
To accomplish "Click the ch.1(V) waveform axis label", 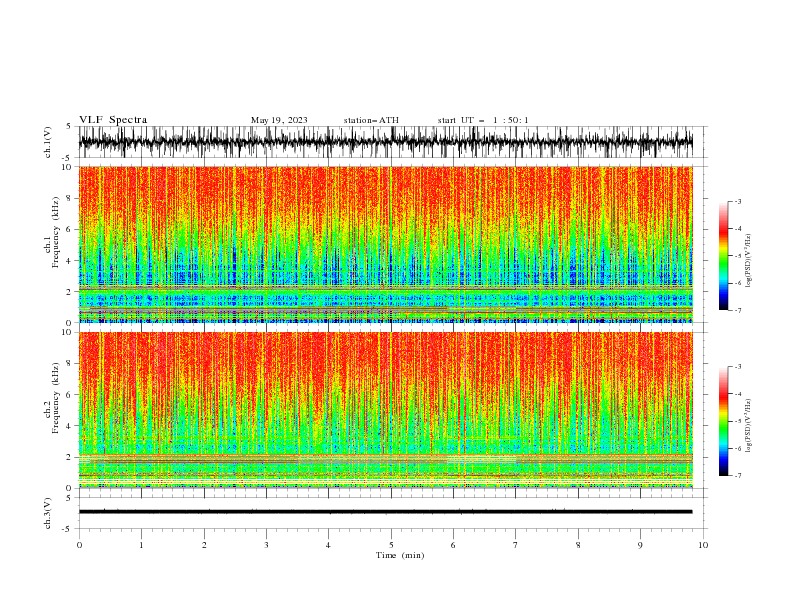I will pyautogui.click(x=48, y=142).
